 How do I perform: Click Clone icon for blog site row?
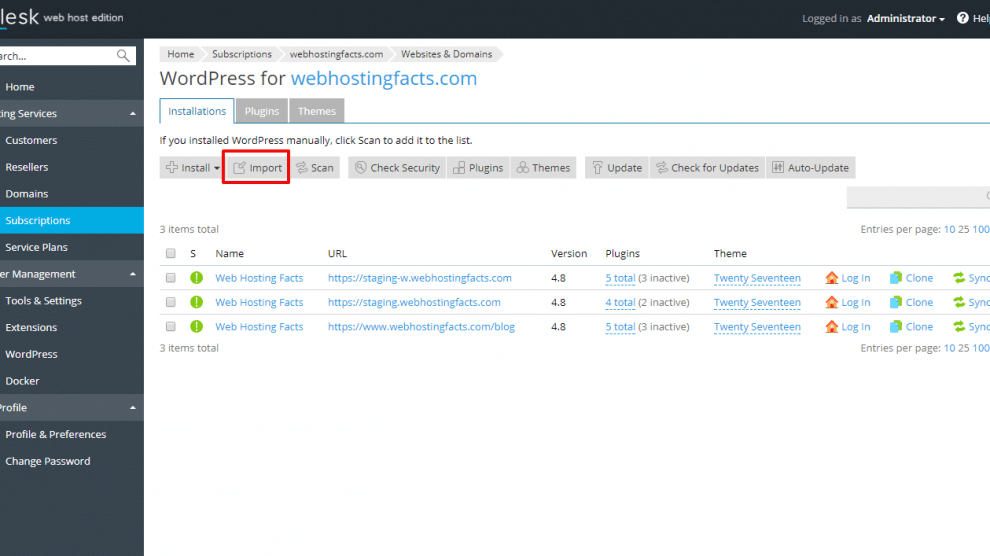(896, 326)
